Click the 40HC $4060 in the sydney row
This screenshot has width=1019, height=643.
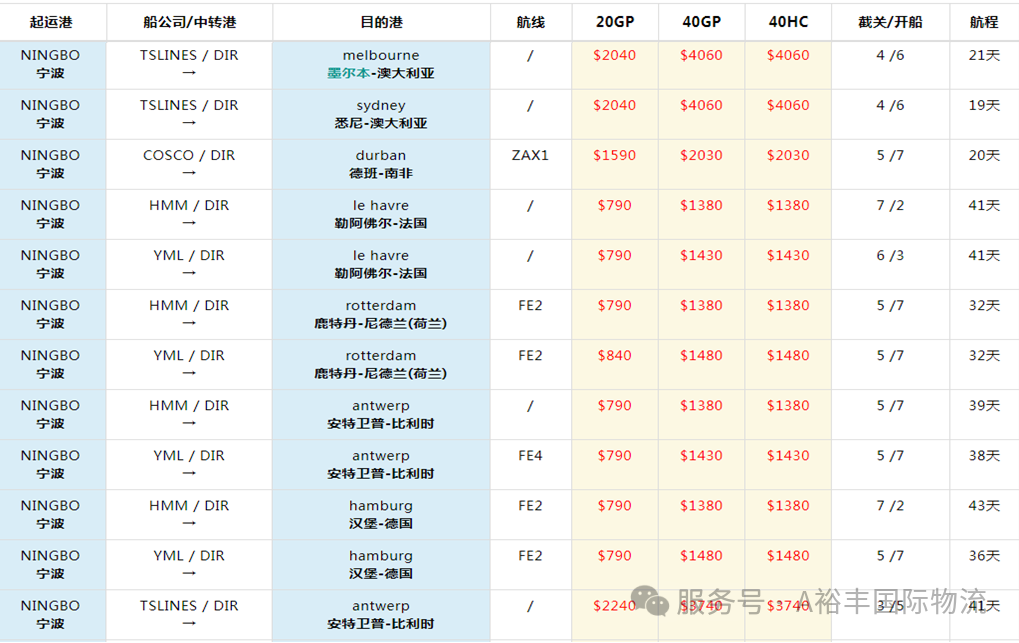tap(788, 105)
